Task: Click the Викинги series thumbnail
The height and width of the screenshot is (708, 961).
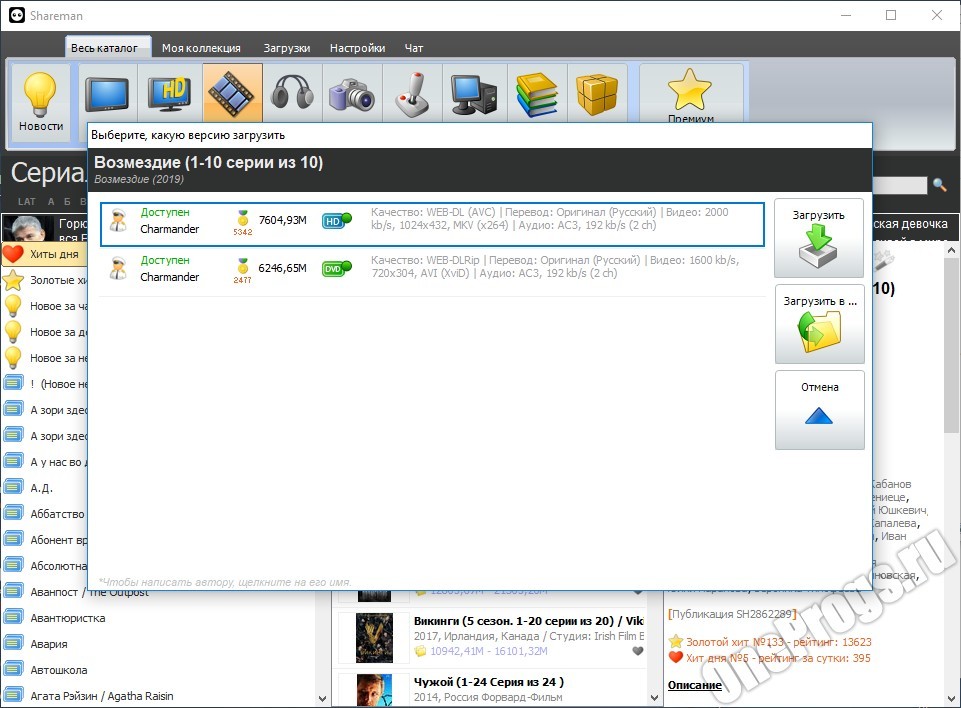Action: 374,638
